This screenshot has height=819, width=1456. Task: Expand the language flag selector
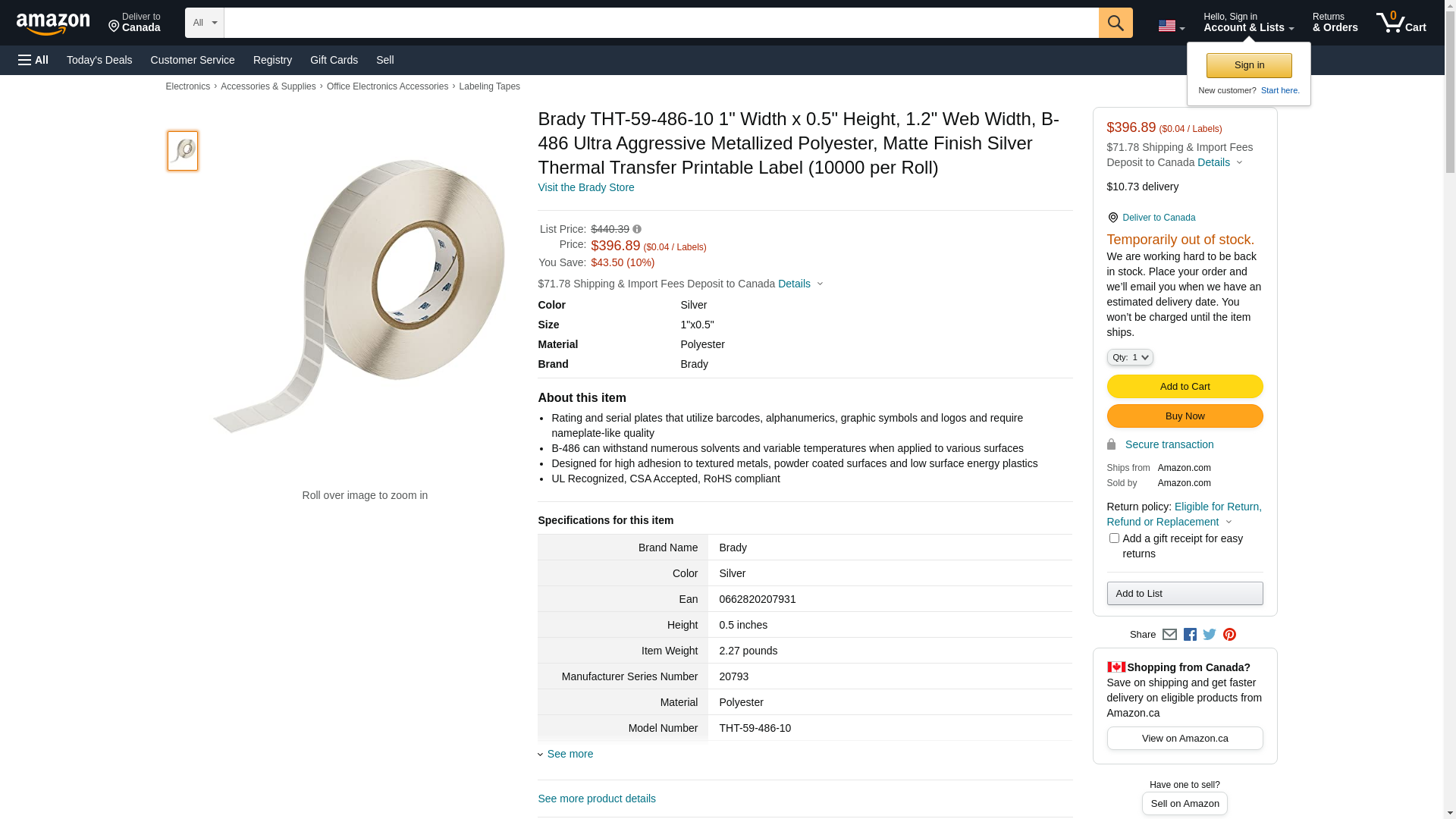click(1171, 26)
